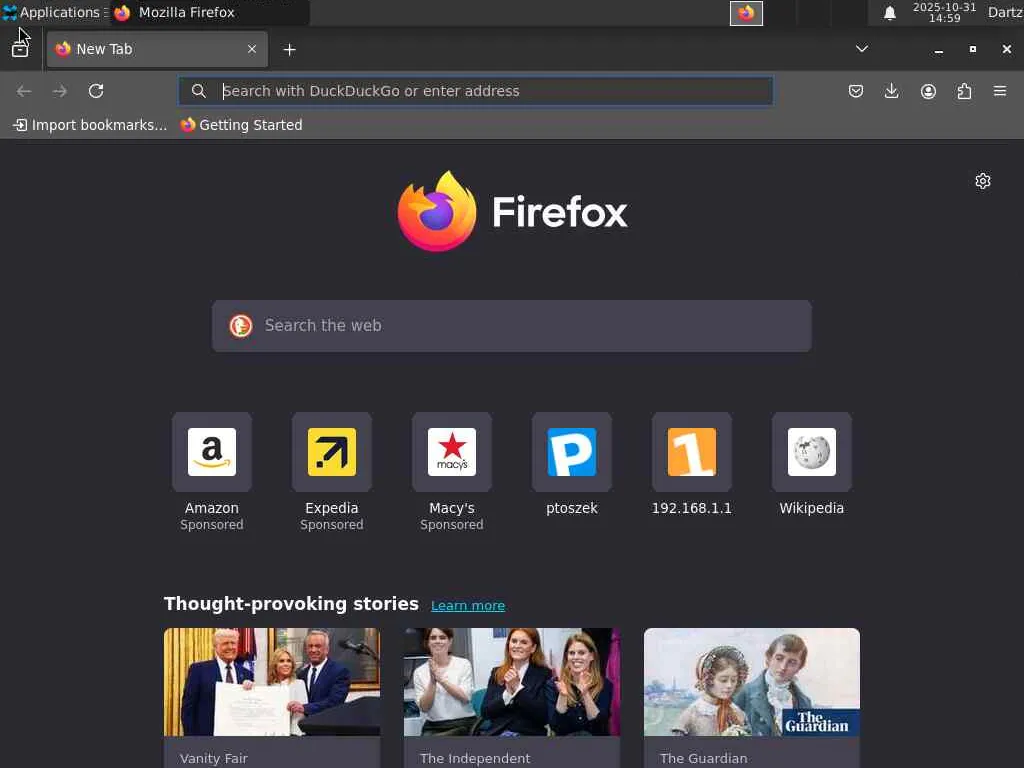Open the Applications menu in top panel
1024x768 pixels.
tap(54, 12)
